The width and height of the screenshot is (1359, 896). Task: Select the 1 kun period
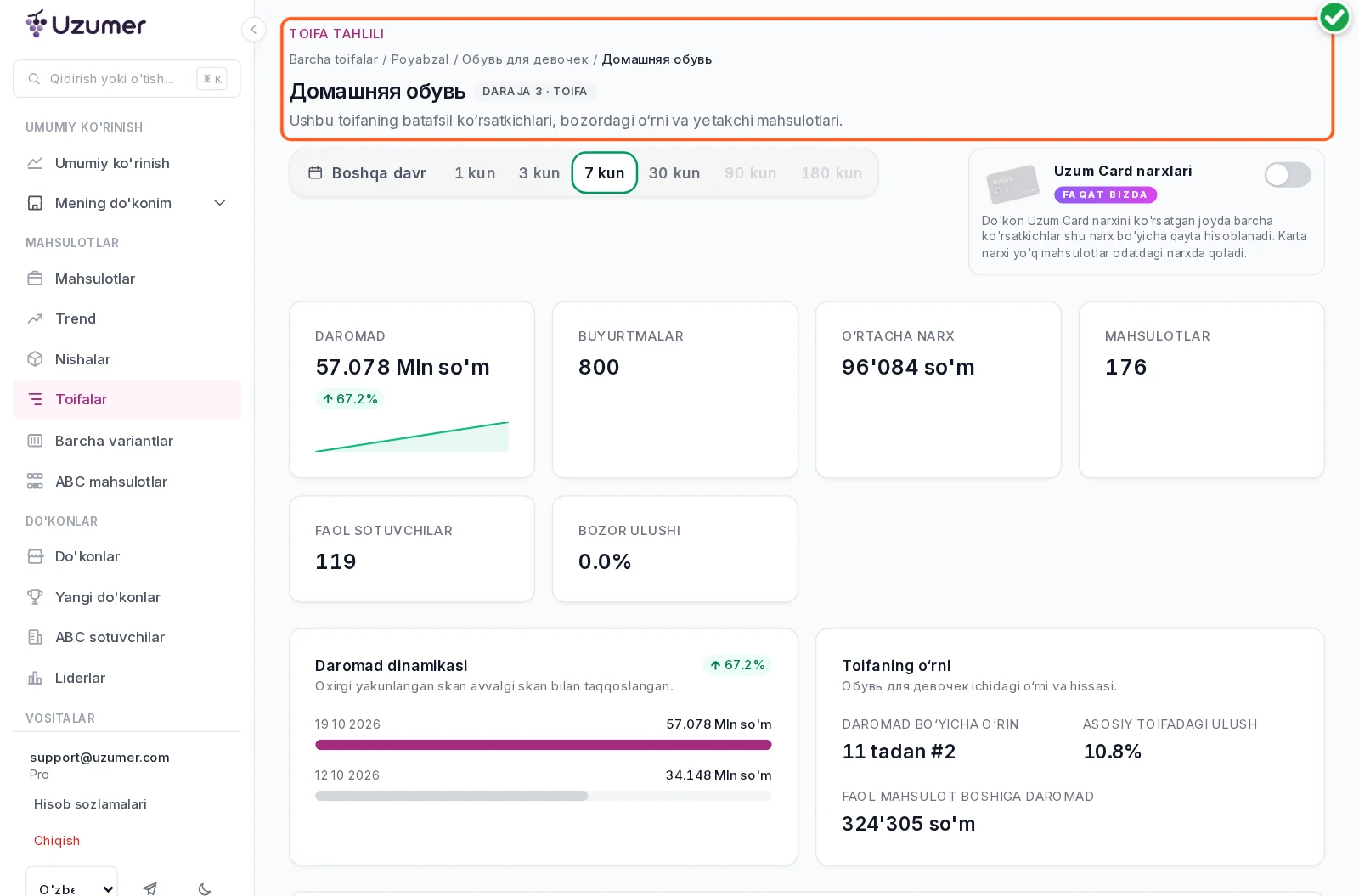point(475,173)
